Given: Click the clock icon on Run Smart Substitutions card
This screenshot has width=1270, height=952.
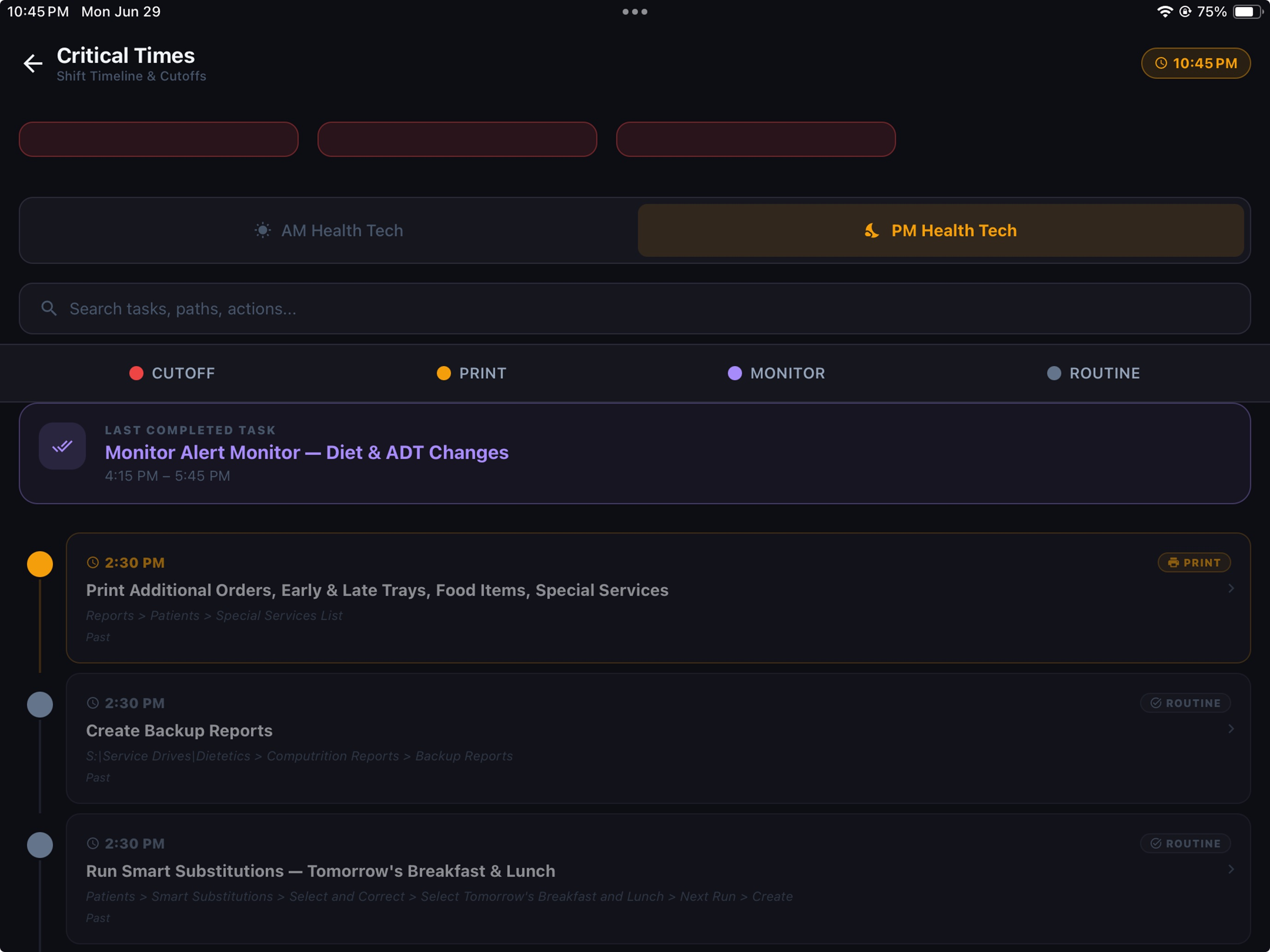Looking at the screenshot, I should coord(92,844).
